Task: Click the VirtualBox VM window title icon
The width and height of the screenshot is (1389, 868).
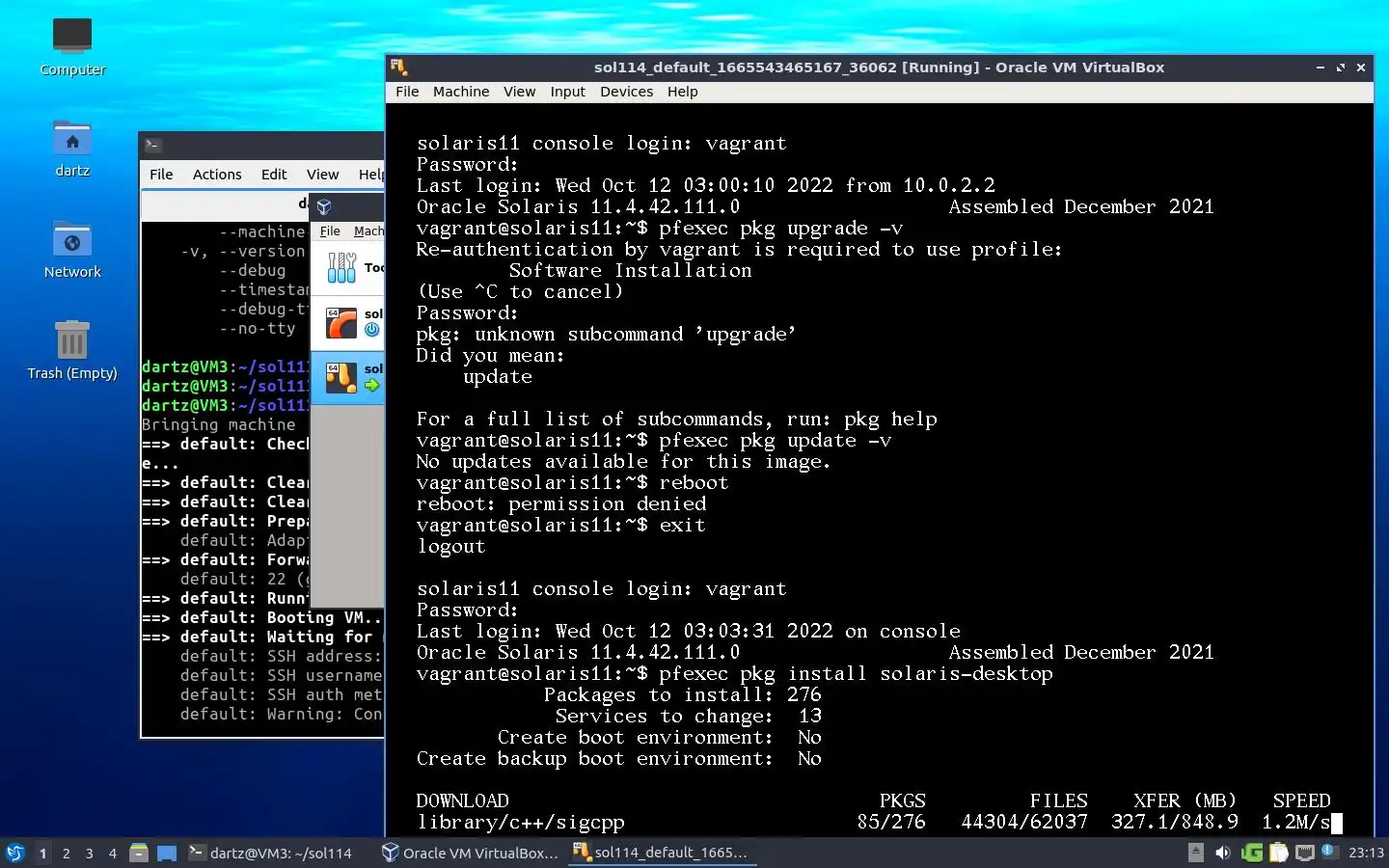Action: point(399,67)
